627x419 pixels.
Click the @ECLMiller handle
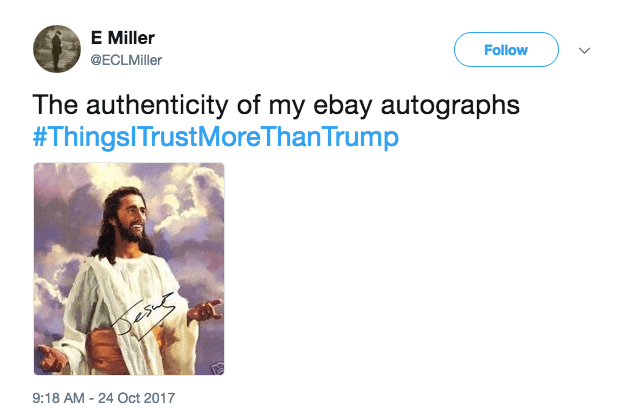(x=126, y=60)
